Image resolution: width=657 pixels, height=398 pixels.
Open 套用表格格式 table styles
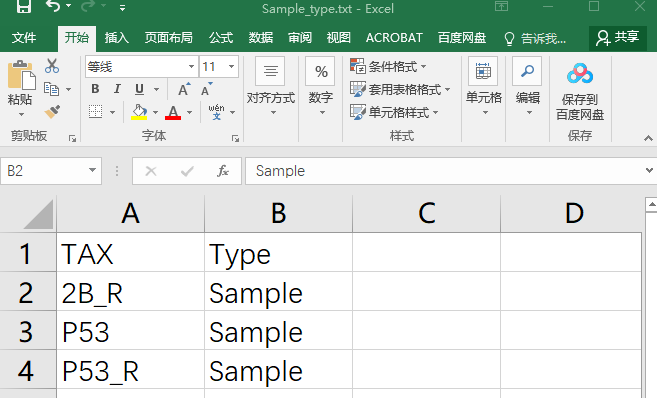pyautogui.click(x=400, y=89)
